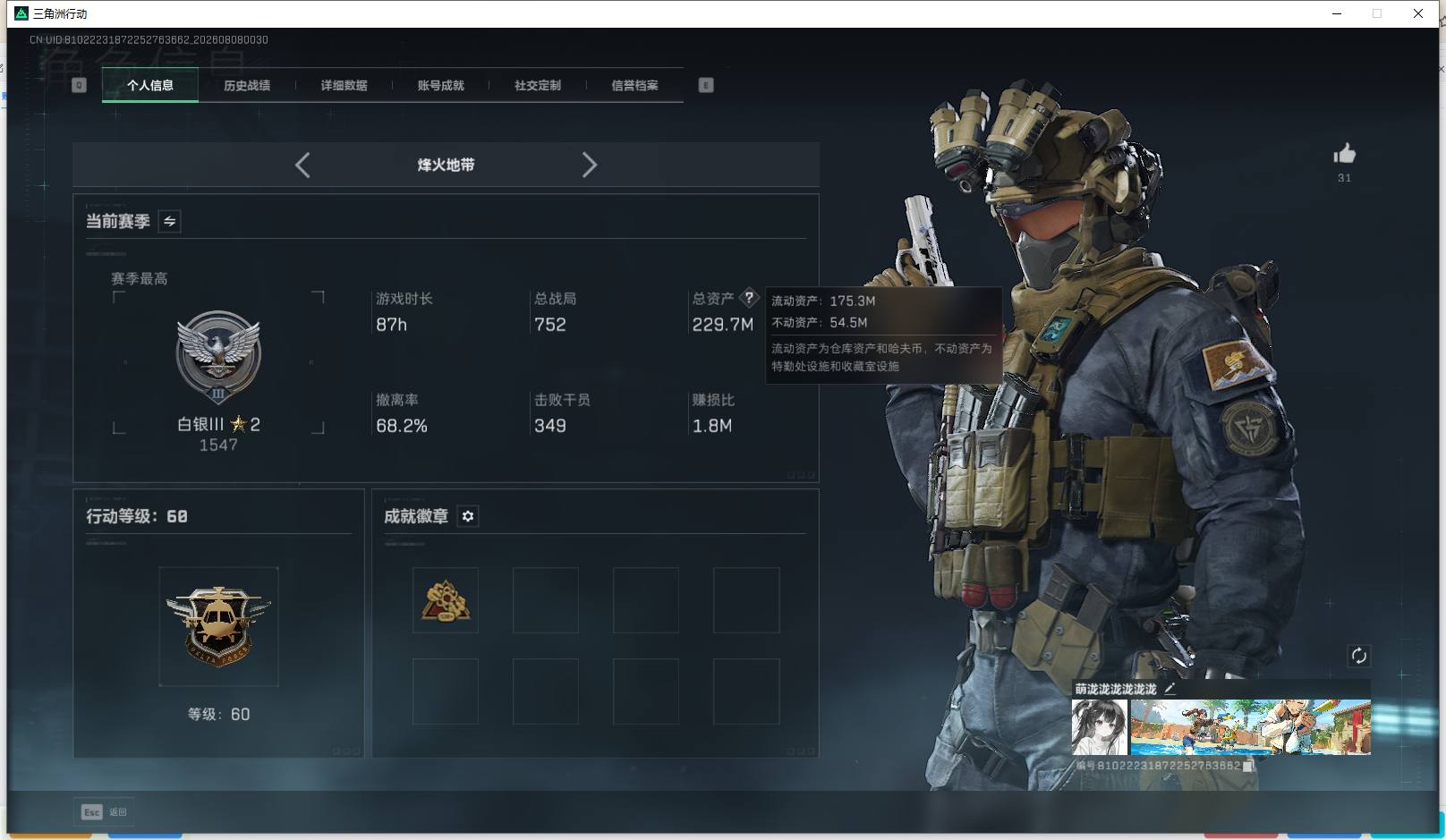Click the 撤离率 value 68.2%

click(x=402, y=426)
